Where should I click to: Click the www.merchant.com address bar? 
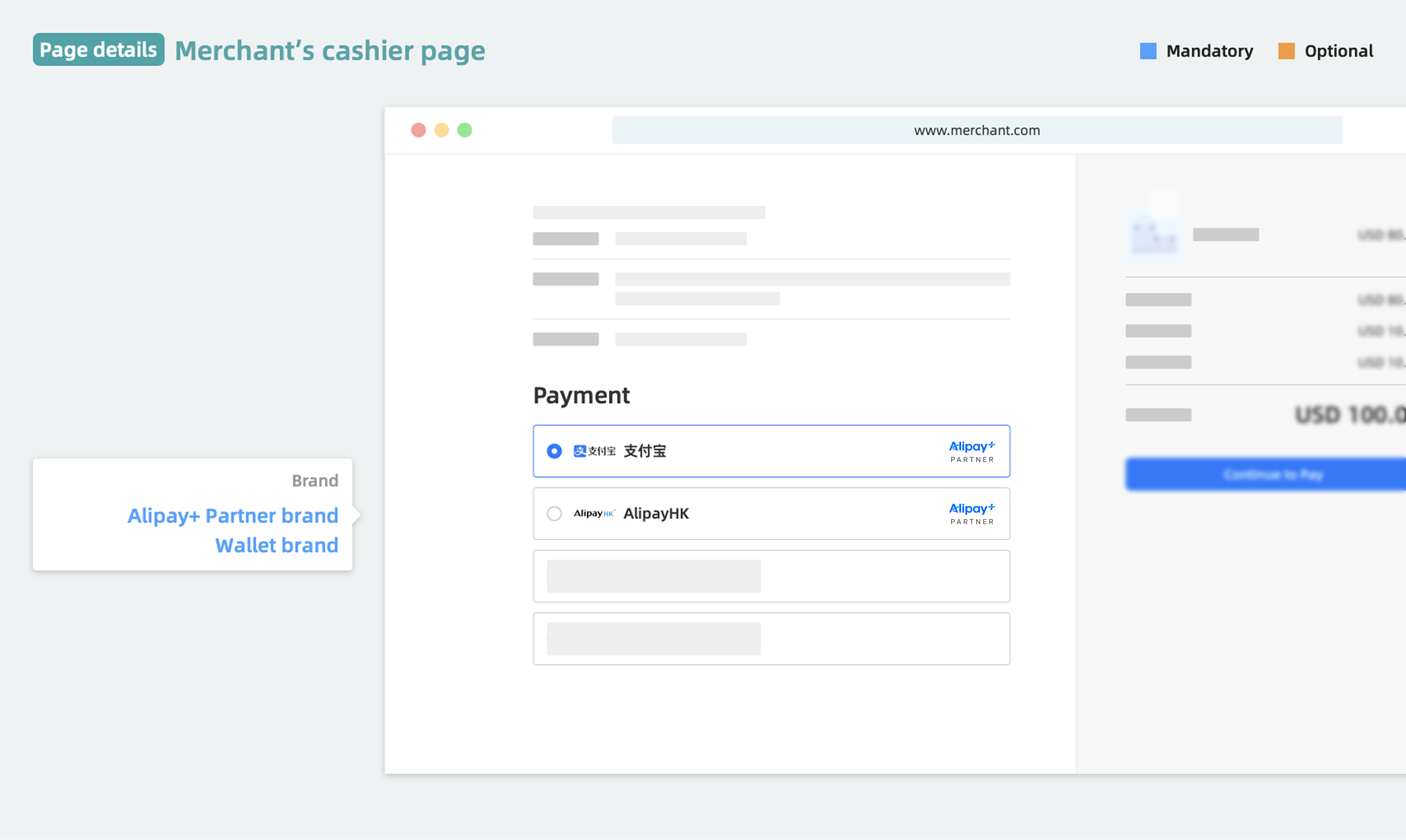pyautogui.click(x=977, y=130)
